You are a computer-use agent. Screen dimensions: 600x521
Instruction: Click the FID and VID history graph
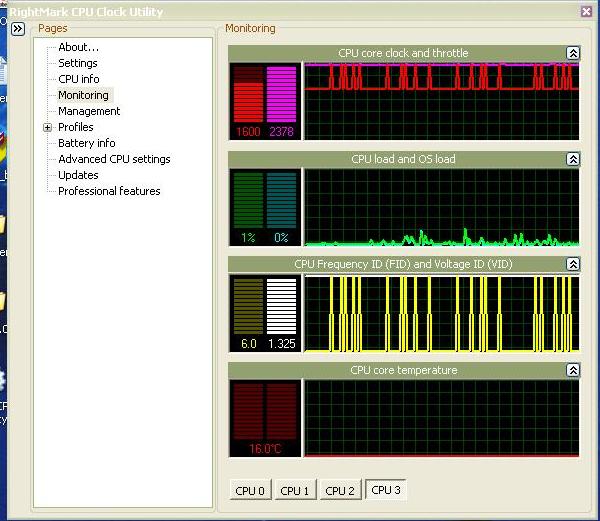click(x=442, y=313)
